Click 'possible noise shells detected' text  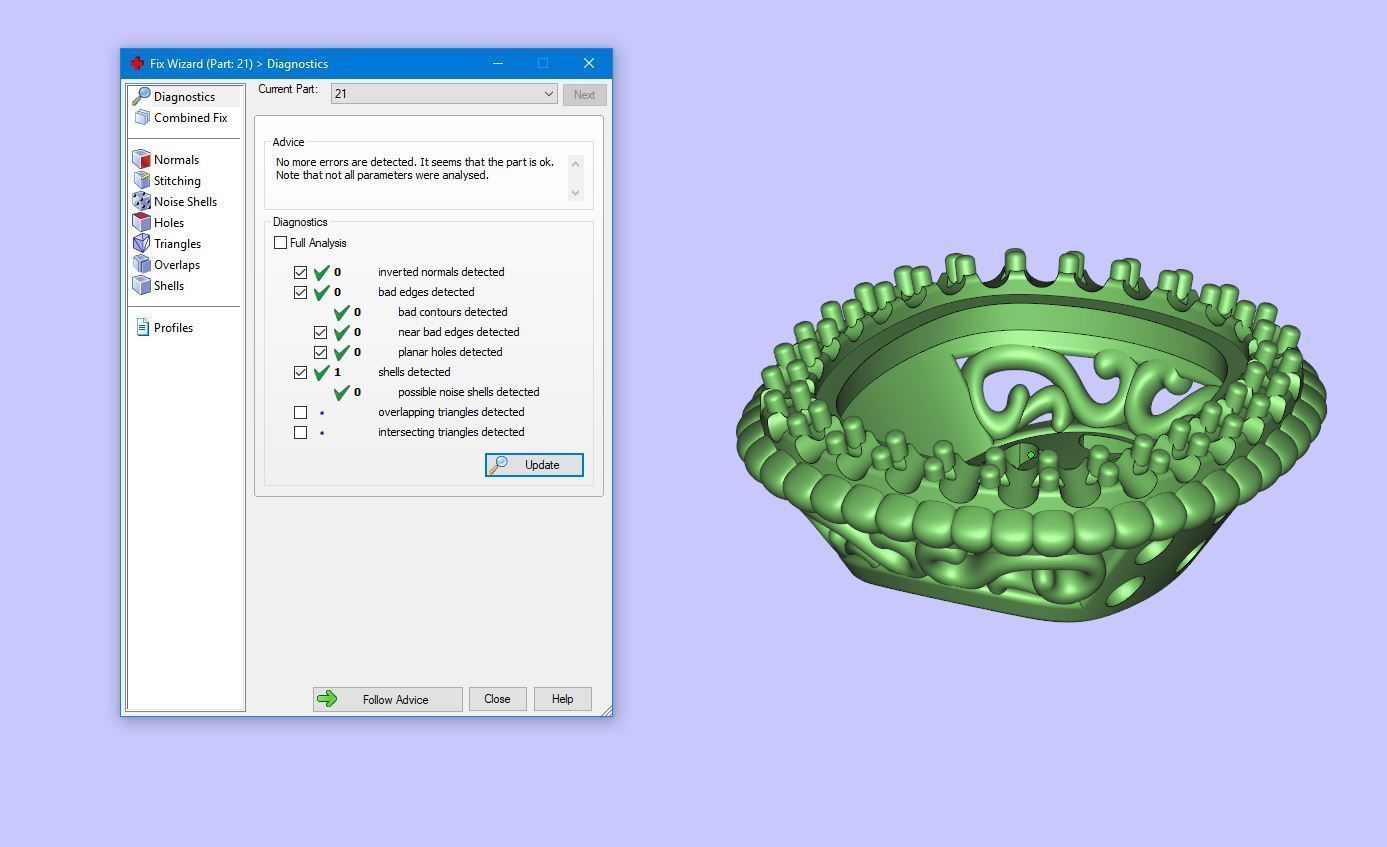468,392
